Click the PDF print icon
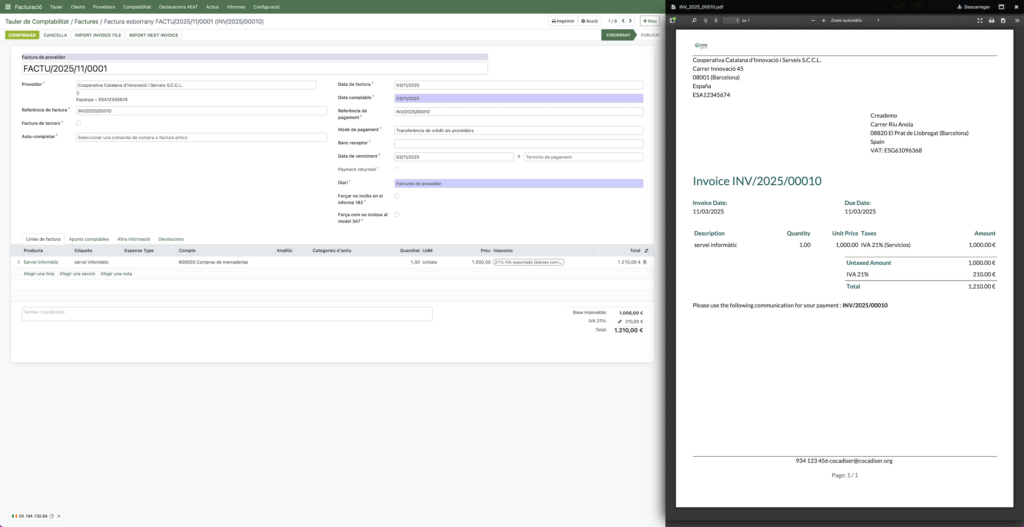The width and height of the screenshot is (1024, 527). tap(993, 20)
